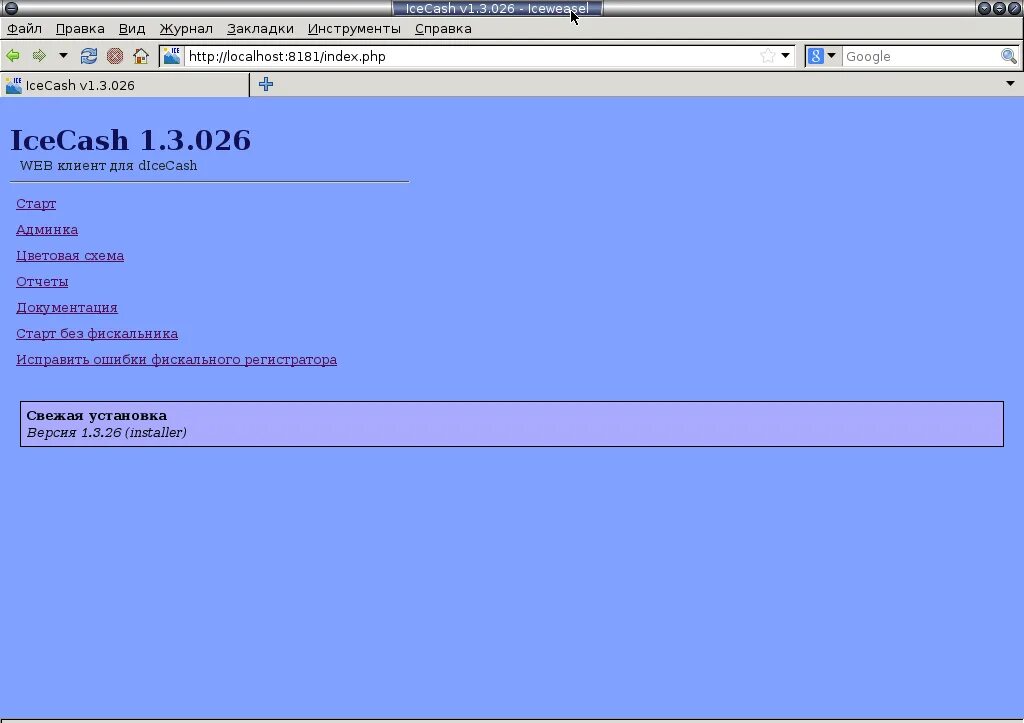1024x723 pixels.
Task: Open the search engine selector dropdown
Action: tap(822, 56)
